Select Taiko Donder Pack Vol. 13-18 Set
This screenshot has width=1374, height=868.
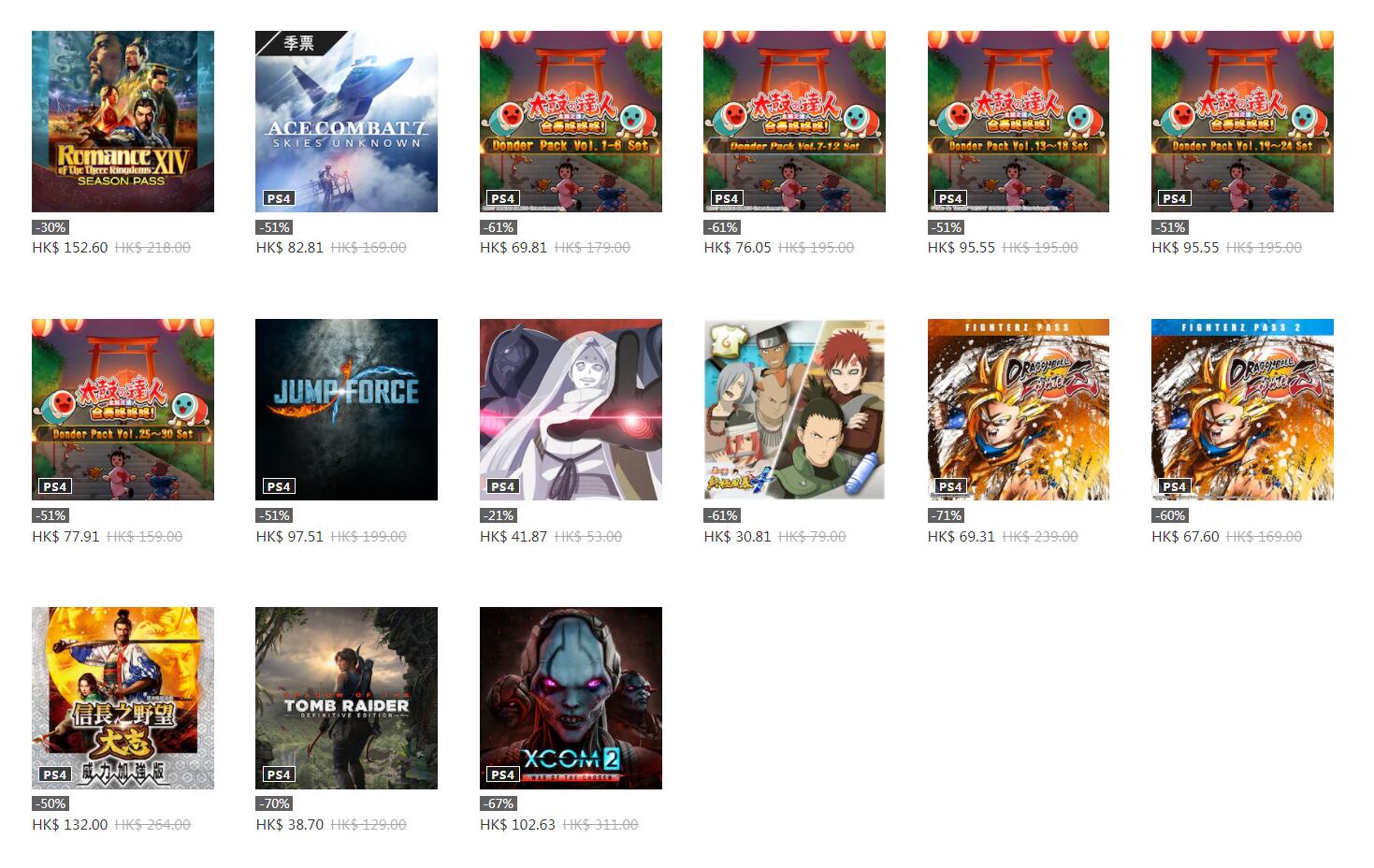point(1019,122)
